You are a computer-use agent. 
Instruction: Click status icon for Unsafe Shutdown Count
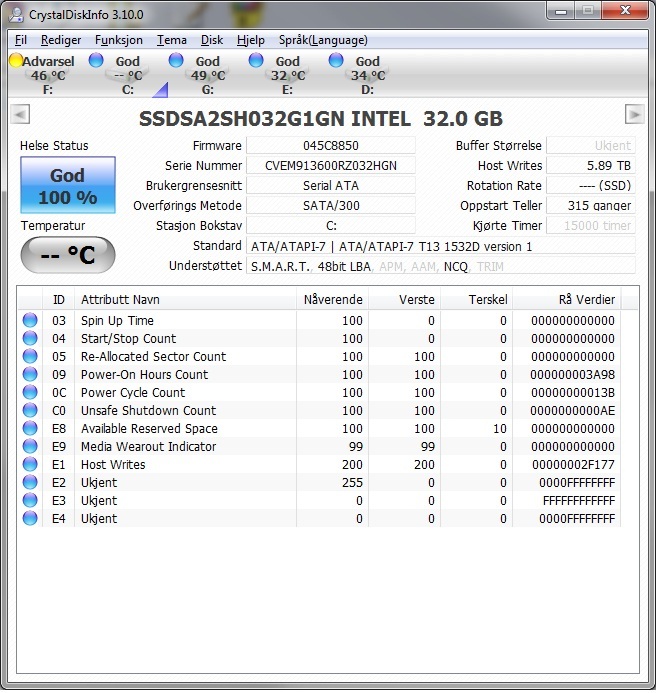30,410
